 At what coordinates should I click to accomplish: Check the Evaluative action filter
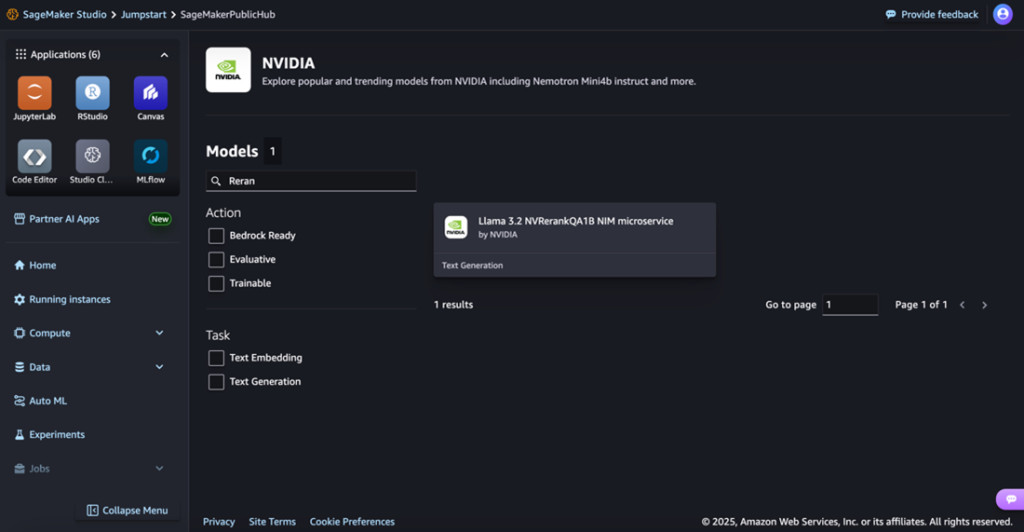[x=216, y=260]
